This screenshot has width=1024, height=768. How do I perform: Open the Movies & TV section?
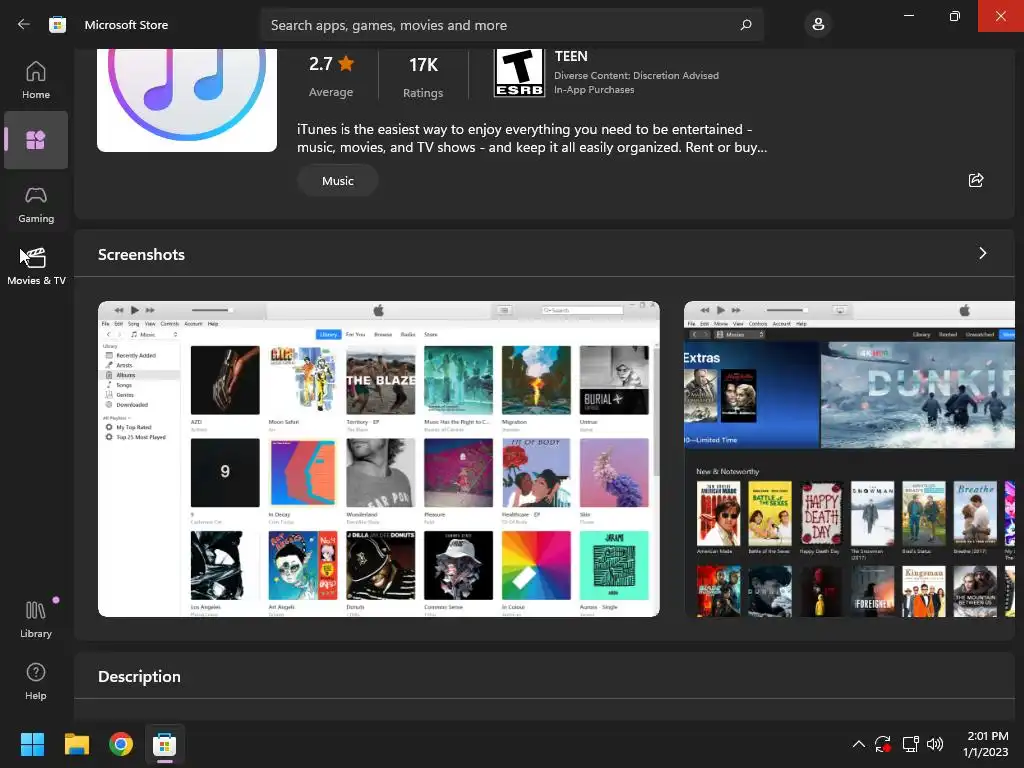36,266
